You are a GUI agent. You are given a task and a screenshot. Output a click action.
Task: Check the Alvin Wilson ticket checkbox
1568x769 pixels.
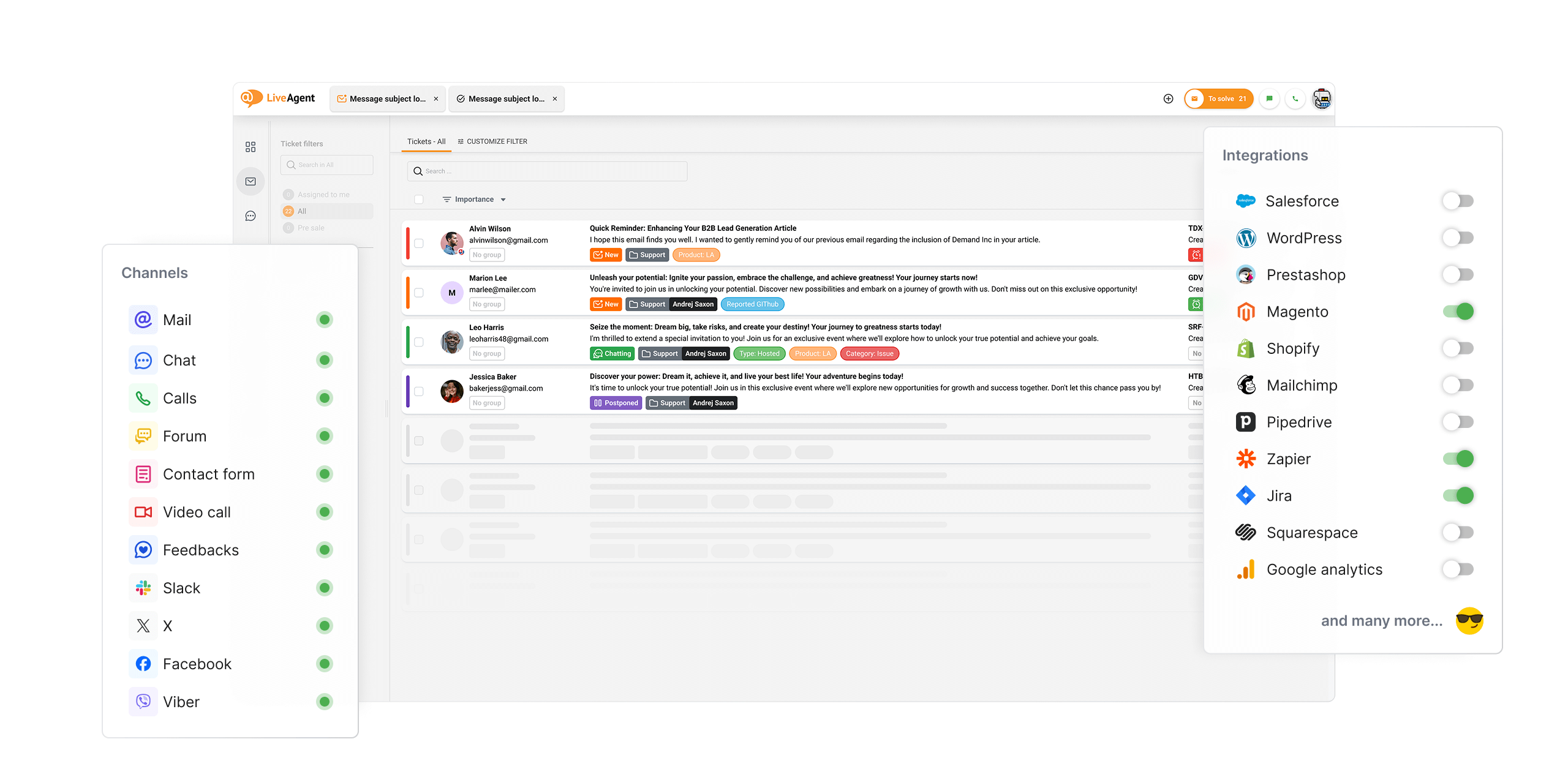point(420,242)
